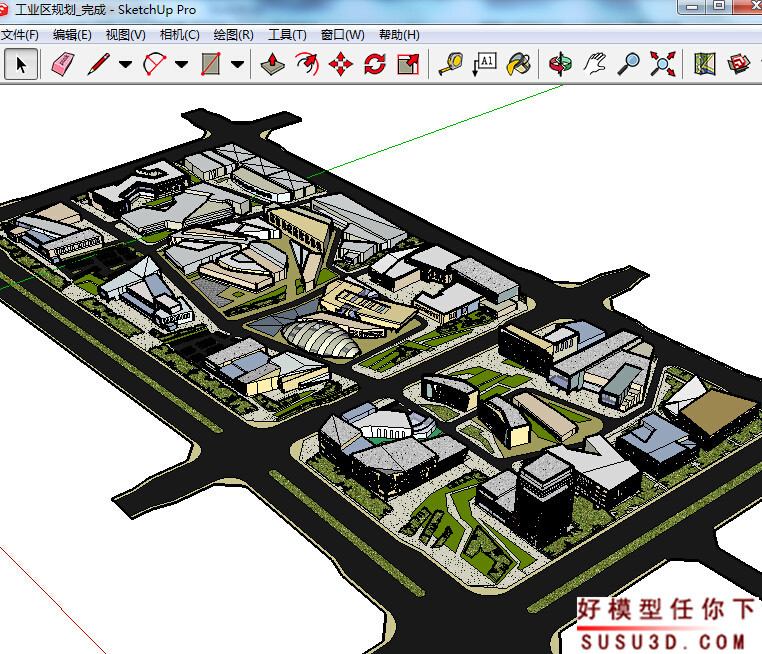Expand the Arc tool dropdown arrow
Image resolution: width=762 pixels, height=654 pixels.
(x=181, y=64)
